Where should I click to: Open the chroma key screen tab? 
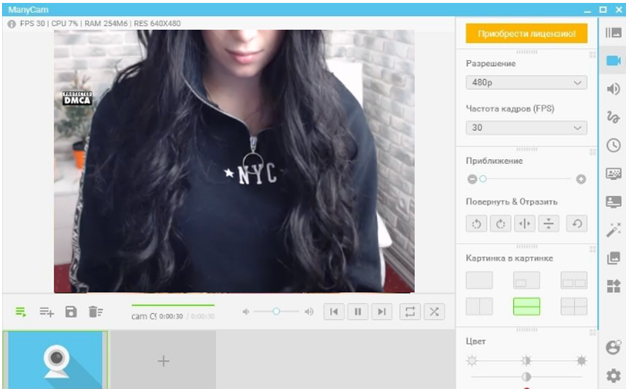tap(613, 173)
